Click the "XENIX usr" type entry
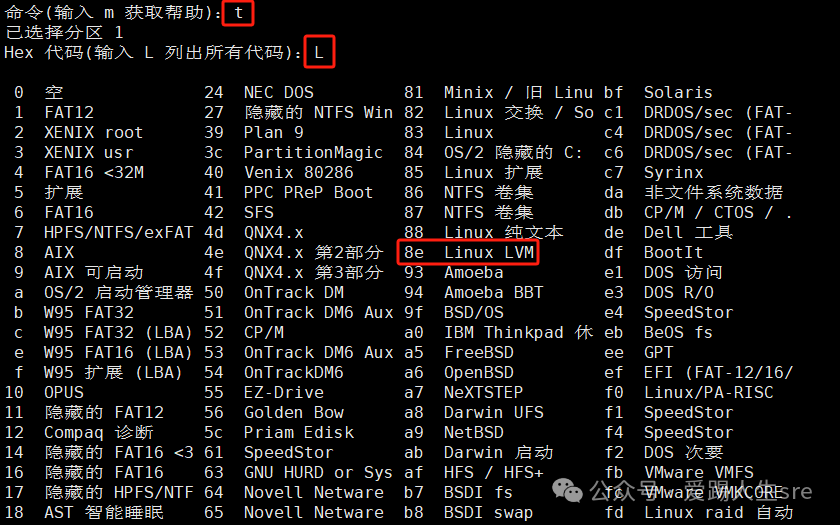840x525 pixels. click(x=89, y=153)
